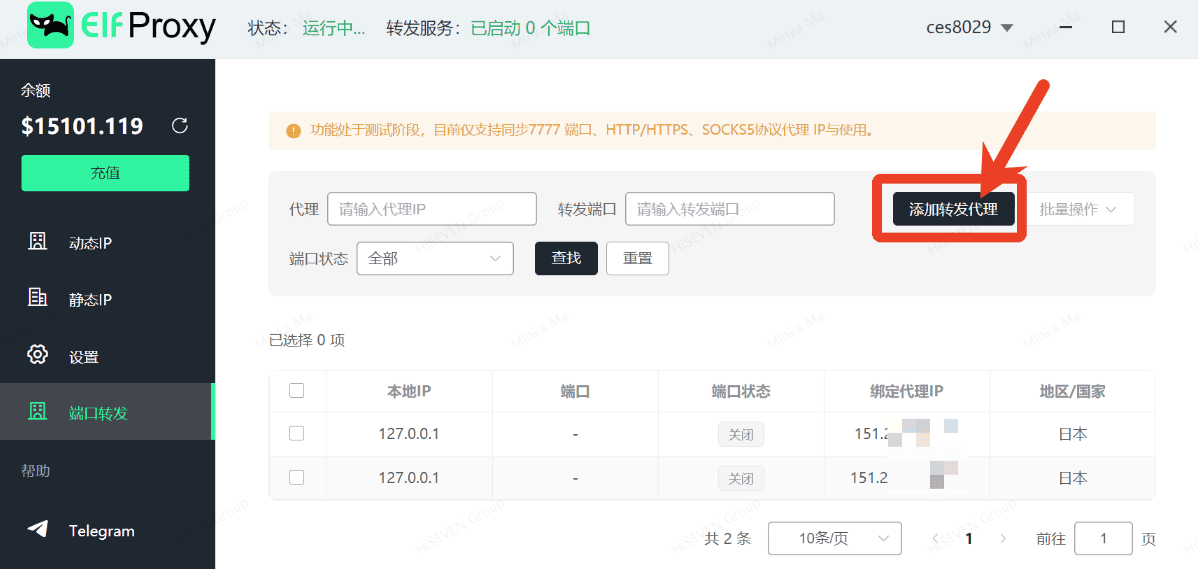Open the 端口状态 dropdown showing 全部
This screenshot has width=1198, height=569.
click(x=435, y=259)
